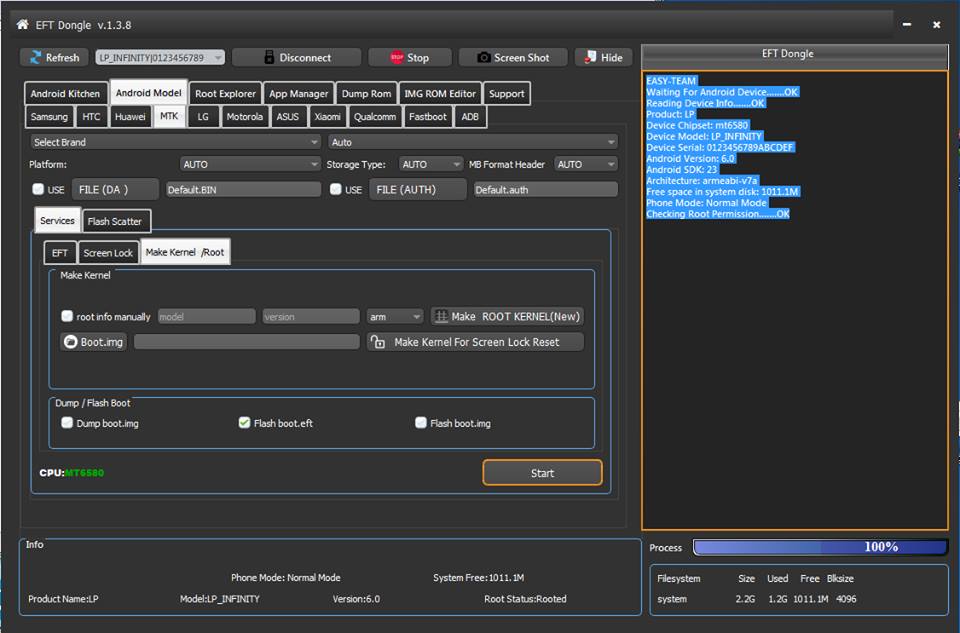This screenshot has width=960, height=633.
Task: Click the model input field
Action: (206, 316)
